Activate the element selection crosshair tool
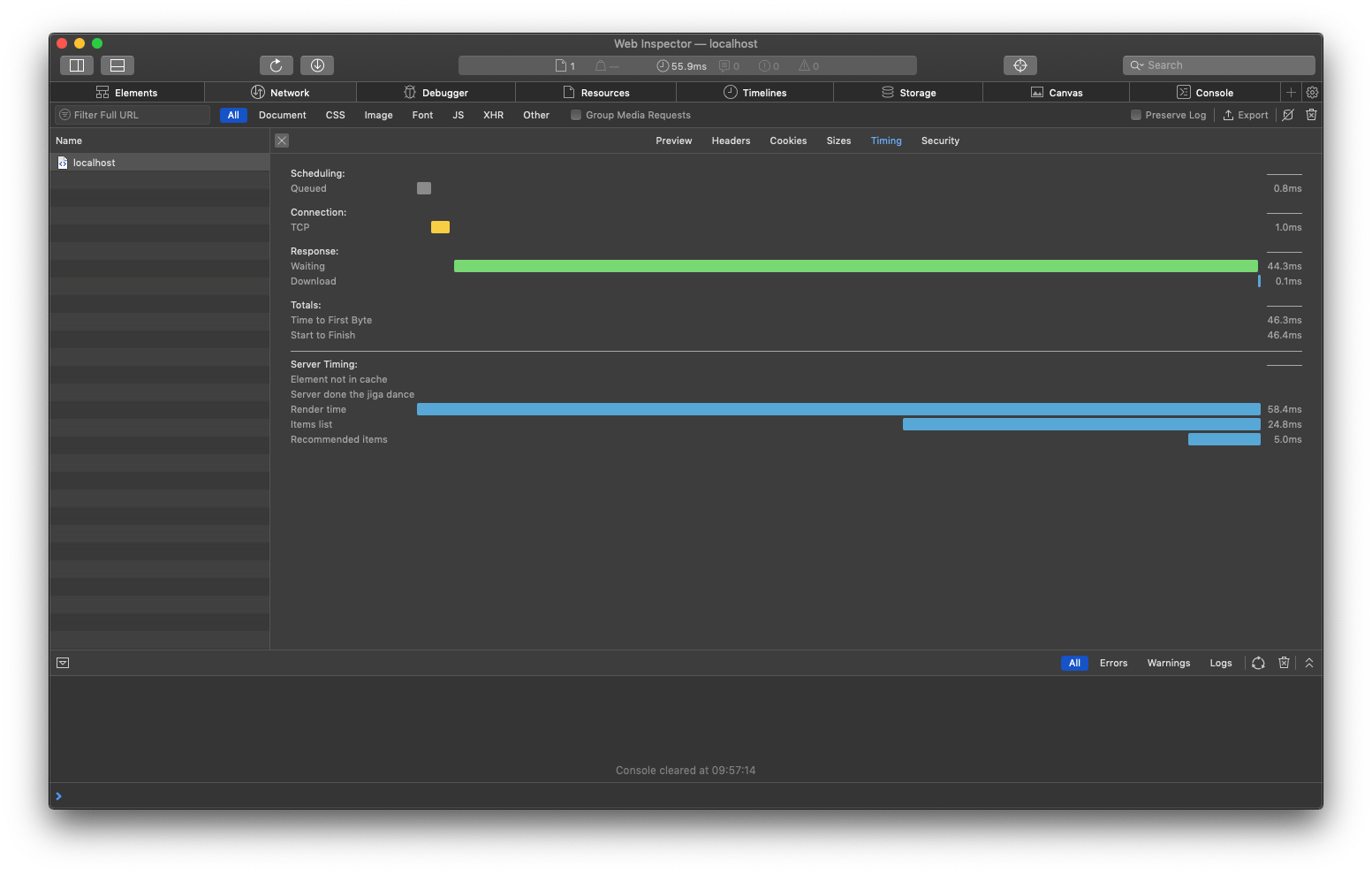The height and width of the screenshot is (874, 1372). (x=1020, y=65)
